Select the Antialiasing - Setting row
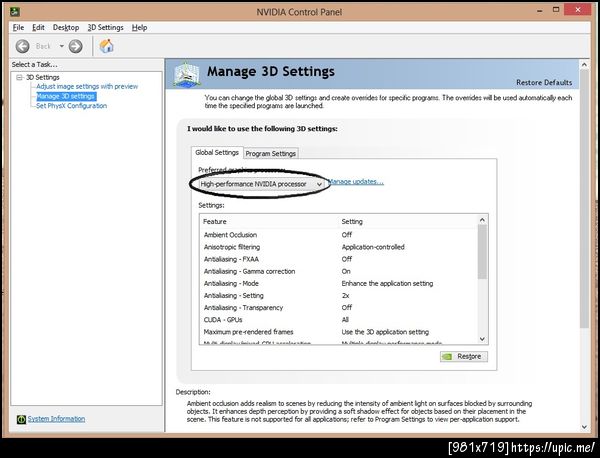Viewport: 600px width, 458px height. click(339, 296)
